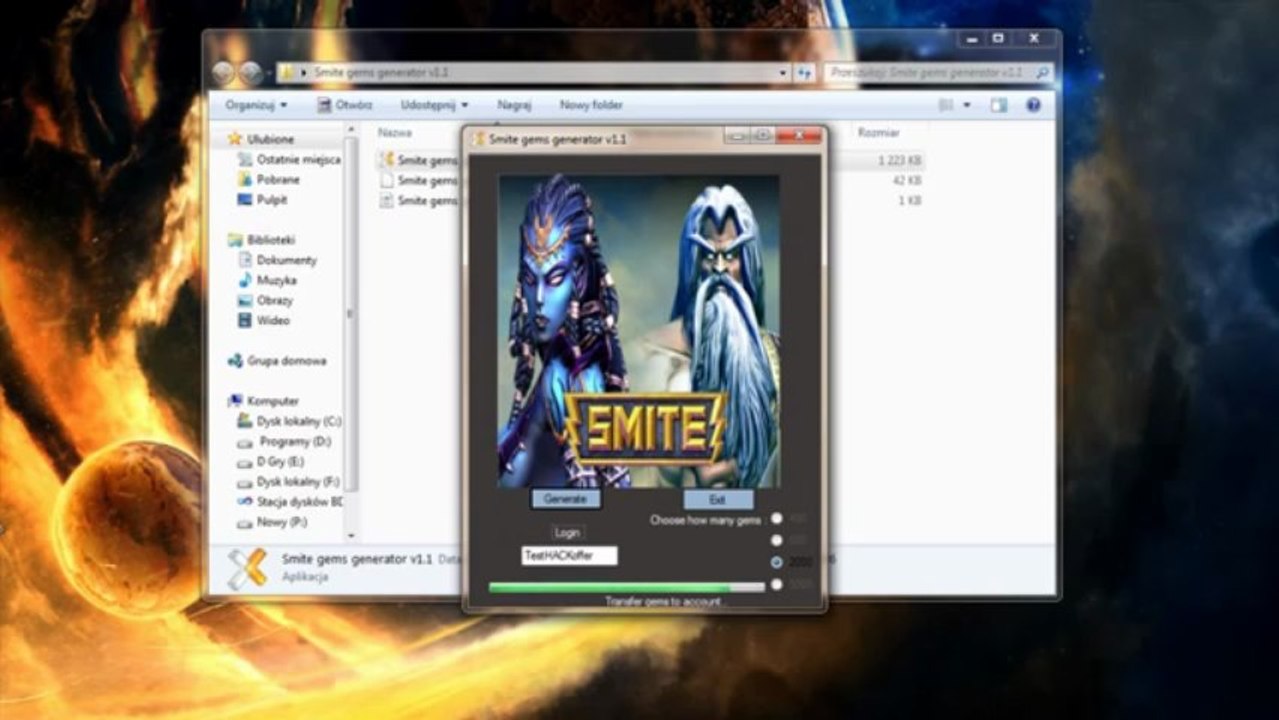Viewport: 1279px width, 720px height.
Task: Click the Dysk lokalny (C:) drive icon
Action: tap(245, 421)
